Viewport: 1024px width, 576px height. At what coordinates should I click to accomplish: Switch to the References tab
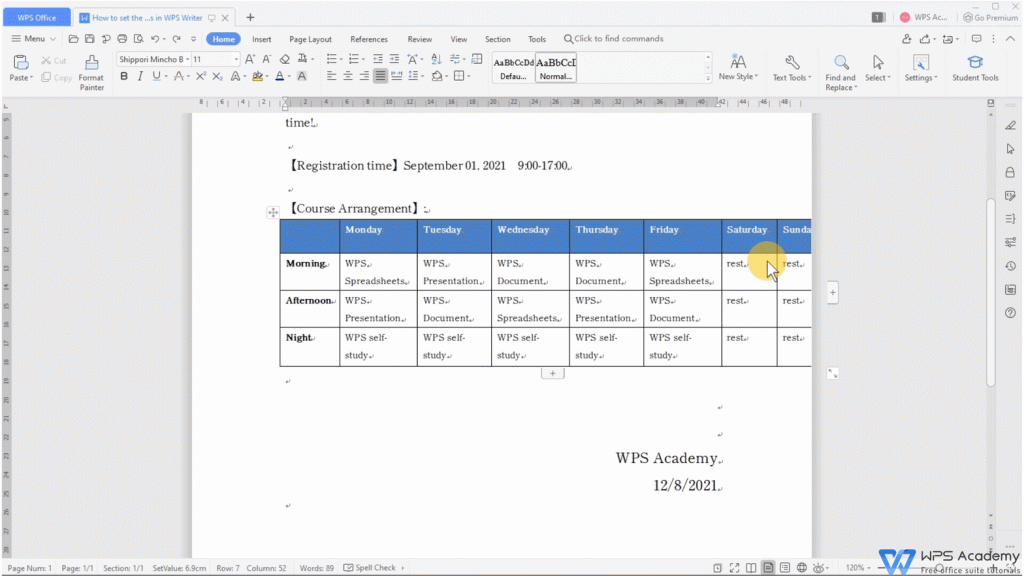[x=369, y=39]
